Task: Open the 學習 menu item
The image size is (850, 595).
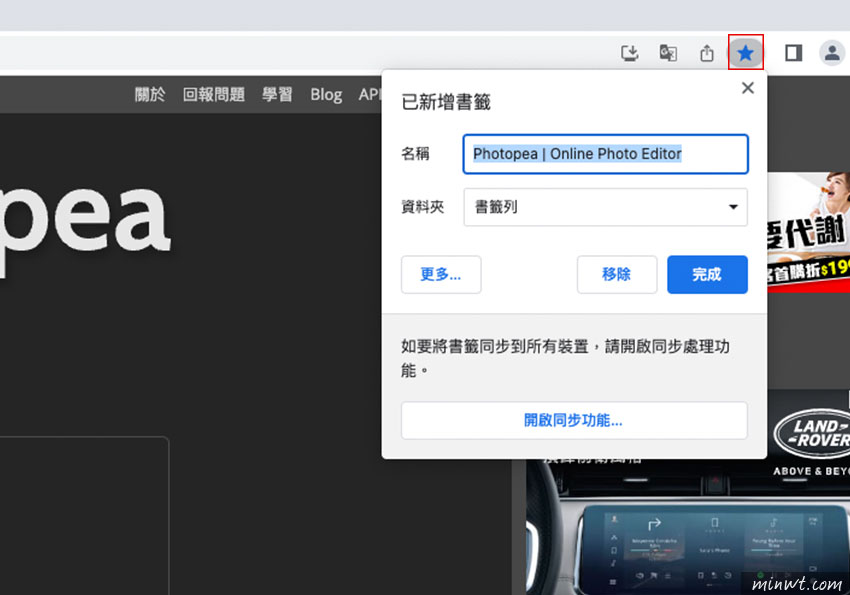Action: 278,95
